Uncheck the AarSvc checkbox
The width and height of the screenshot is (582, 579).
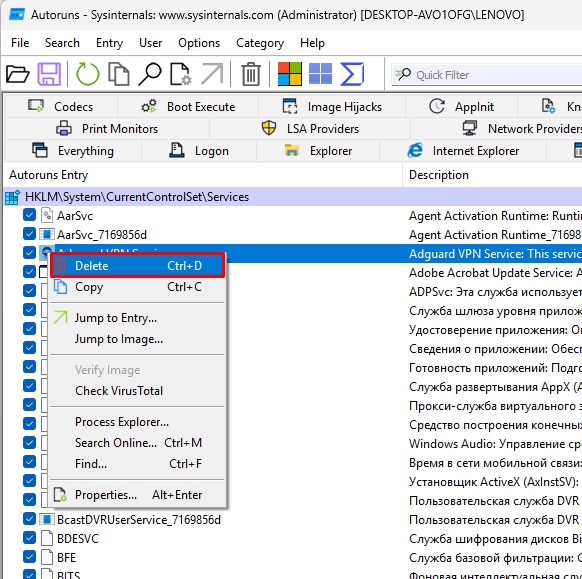tap(29, 215)
